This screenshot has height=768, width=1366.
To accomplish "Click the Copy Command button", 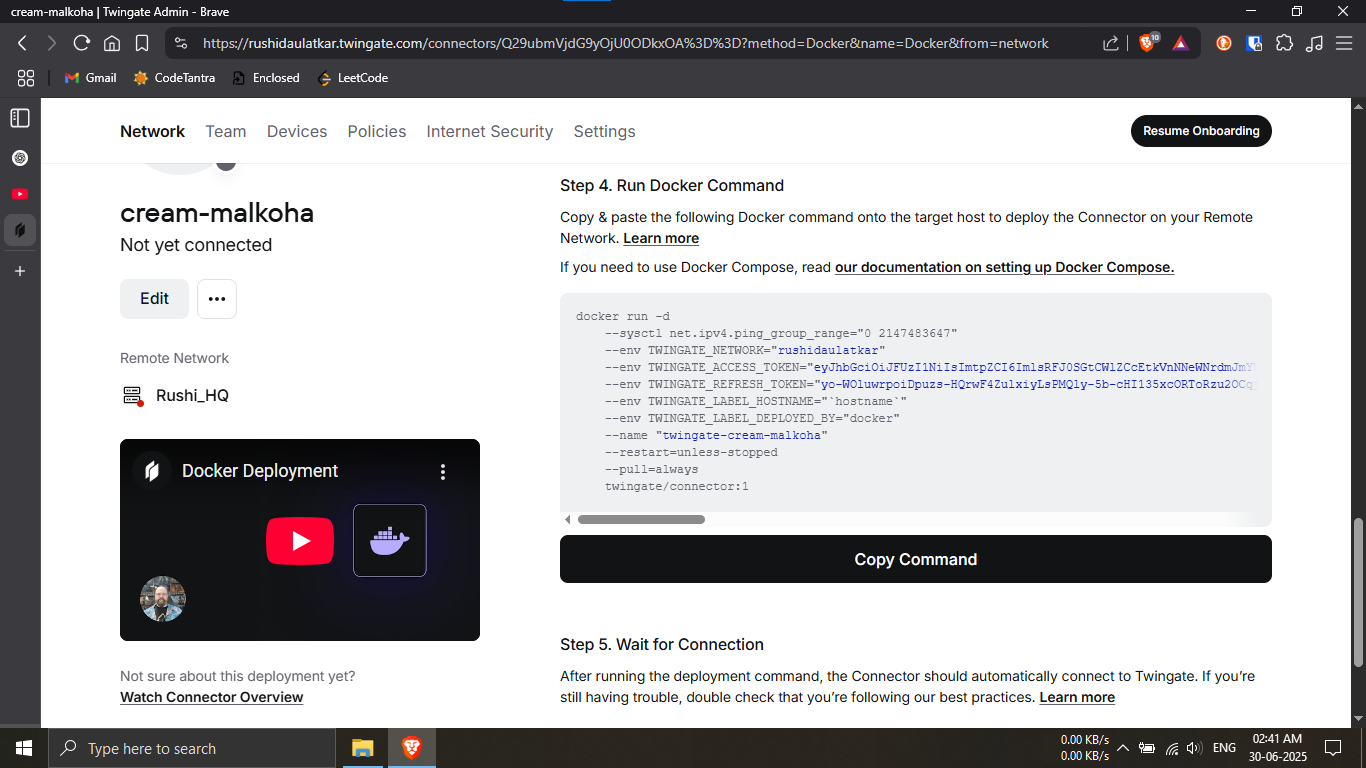I will (x=915, y=559).
